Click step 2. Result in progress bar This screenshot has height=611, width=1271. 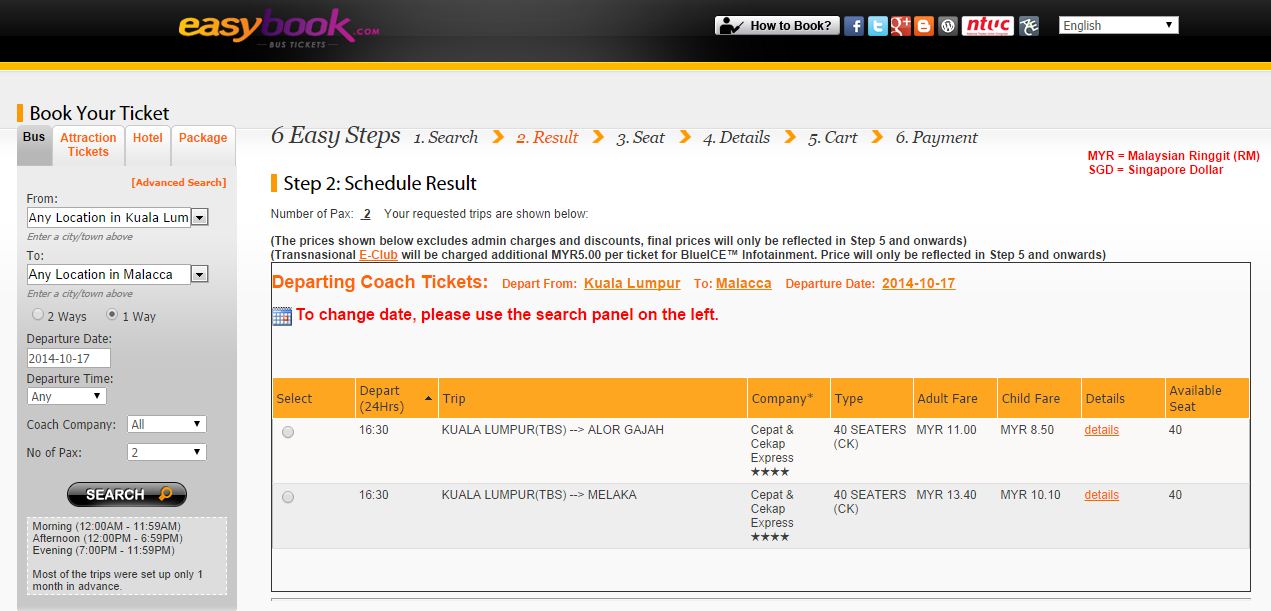547,138
